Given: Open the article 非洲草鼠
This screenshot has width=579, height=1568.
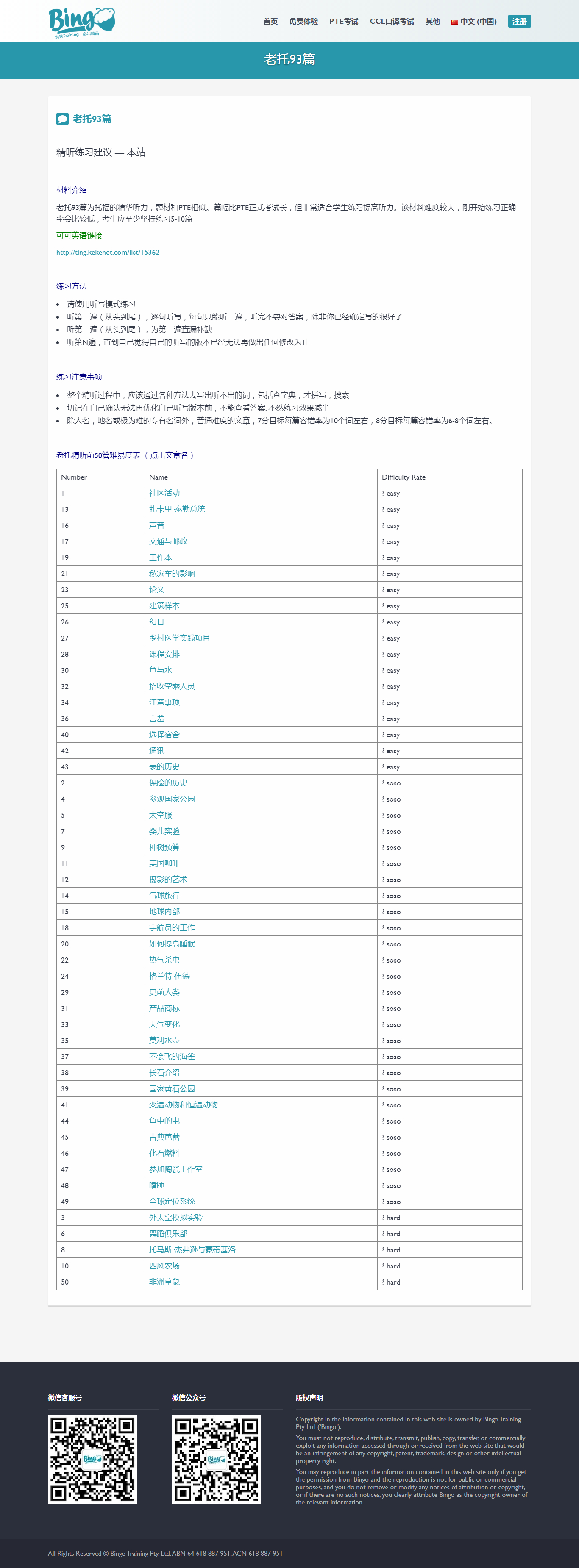Looking at the screenshot, I should click(164, 1282).
